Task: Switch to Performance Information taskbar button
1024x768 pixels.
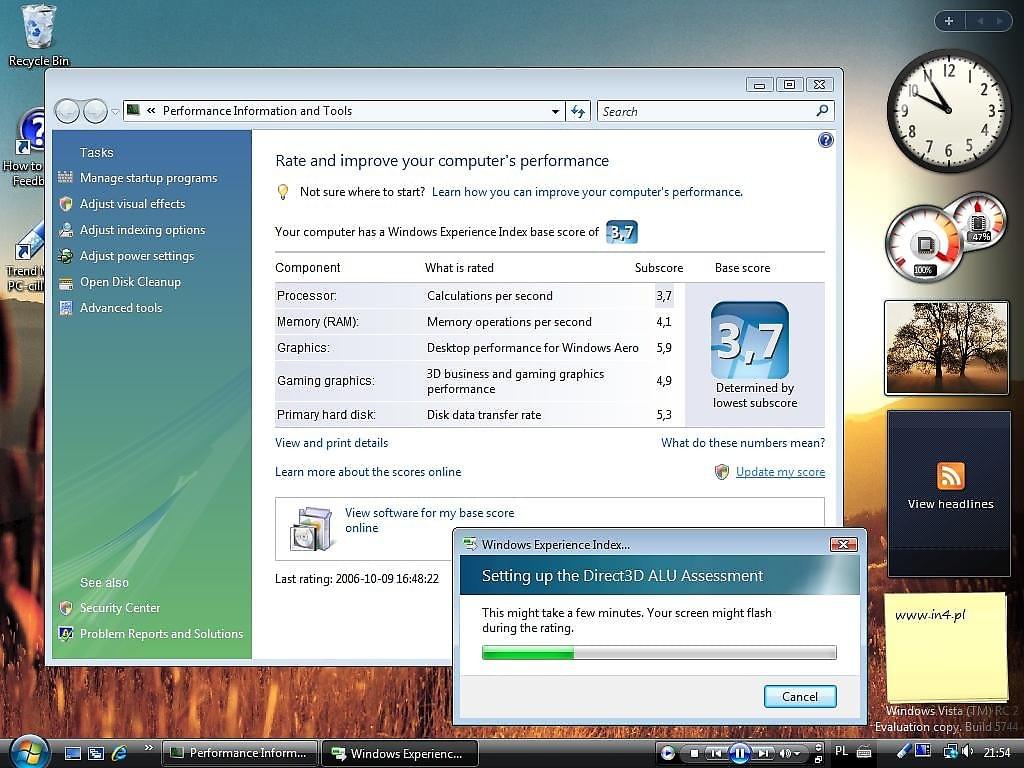Action: (x=240, y=753)
